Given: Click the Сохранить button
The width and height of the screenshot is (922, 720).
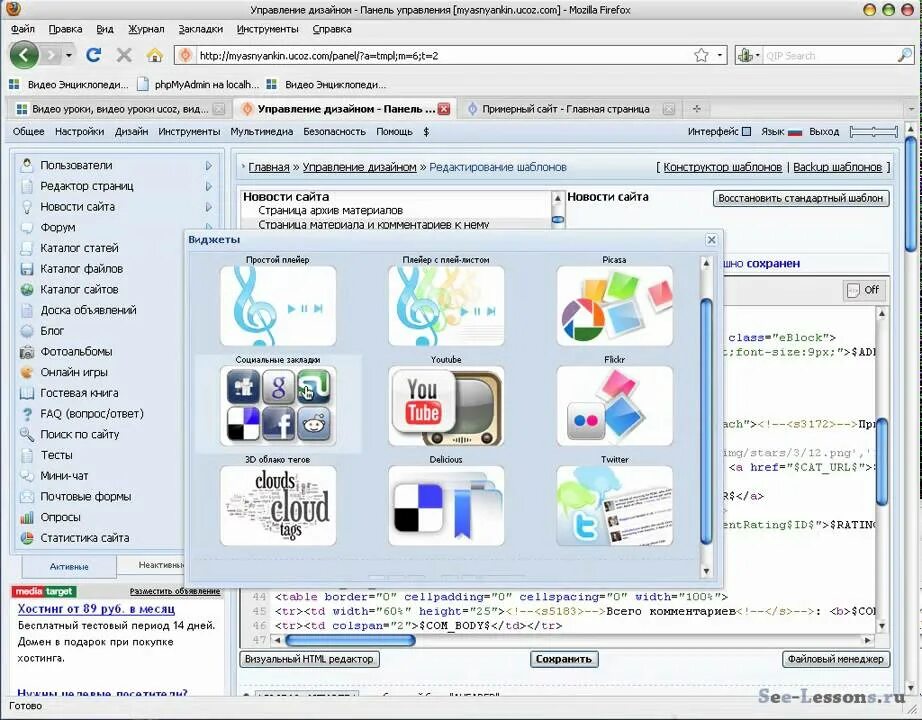Looking at the screenshot, I should (563, 659).
